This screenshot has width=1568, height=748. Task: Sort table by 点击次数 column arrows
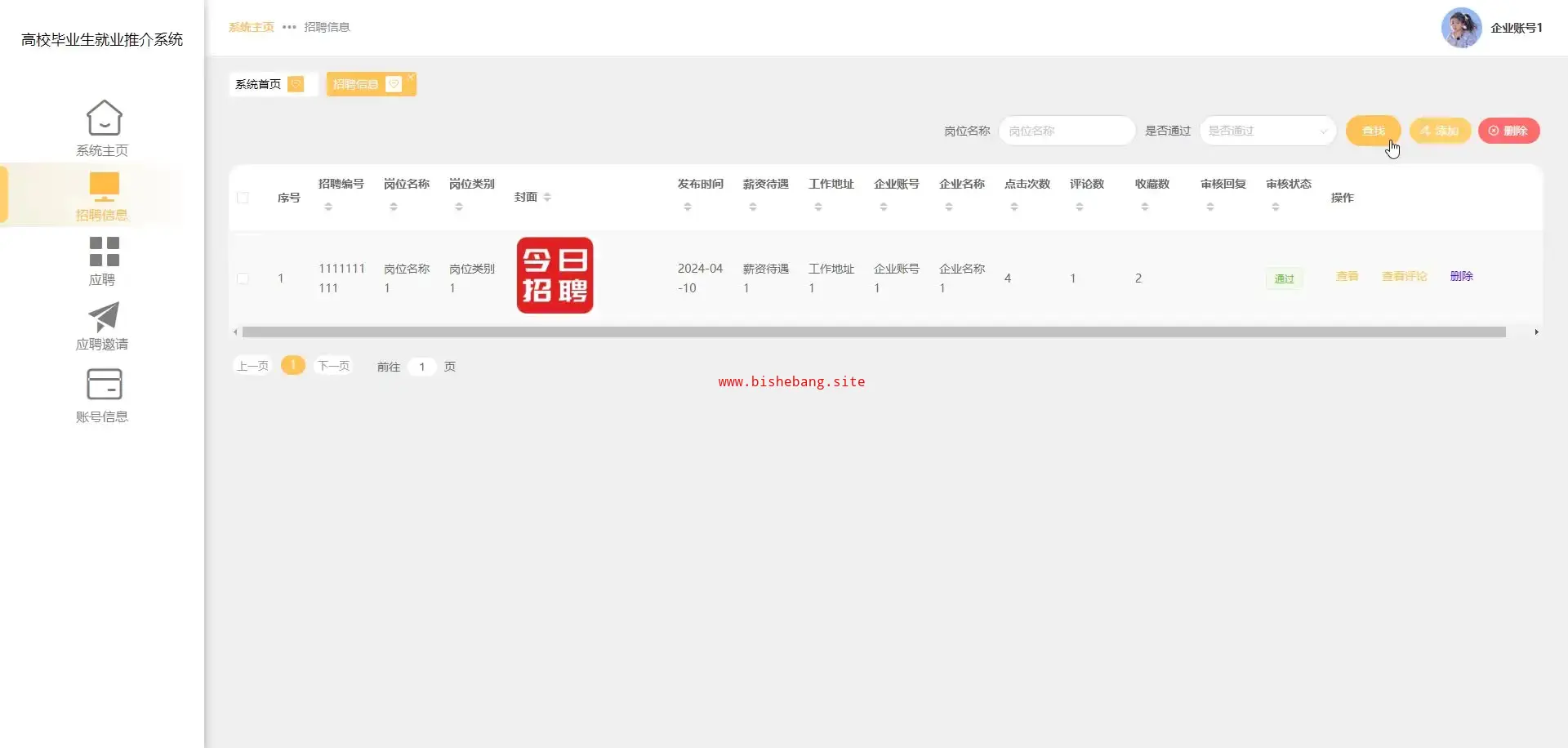[1014, 207]
